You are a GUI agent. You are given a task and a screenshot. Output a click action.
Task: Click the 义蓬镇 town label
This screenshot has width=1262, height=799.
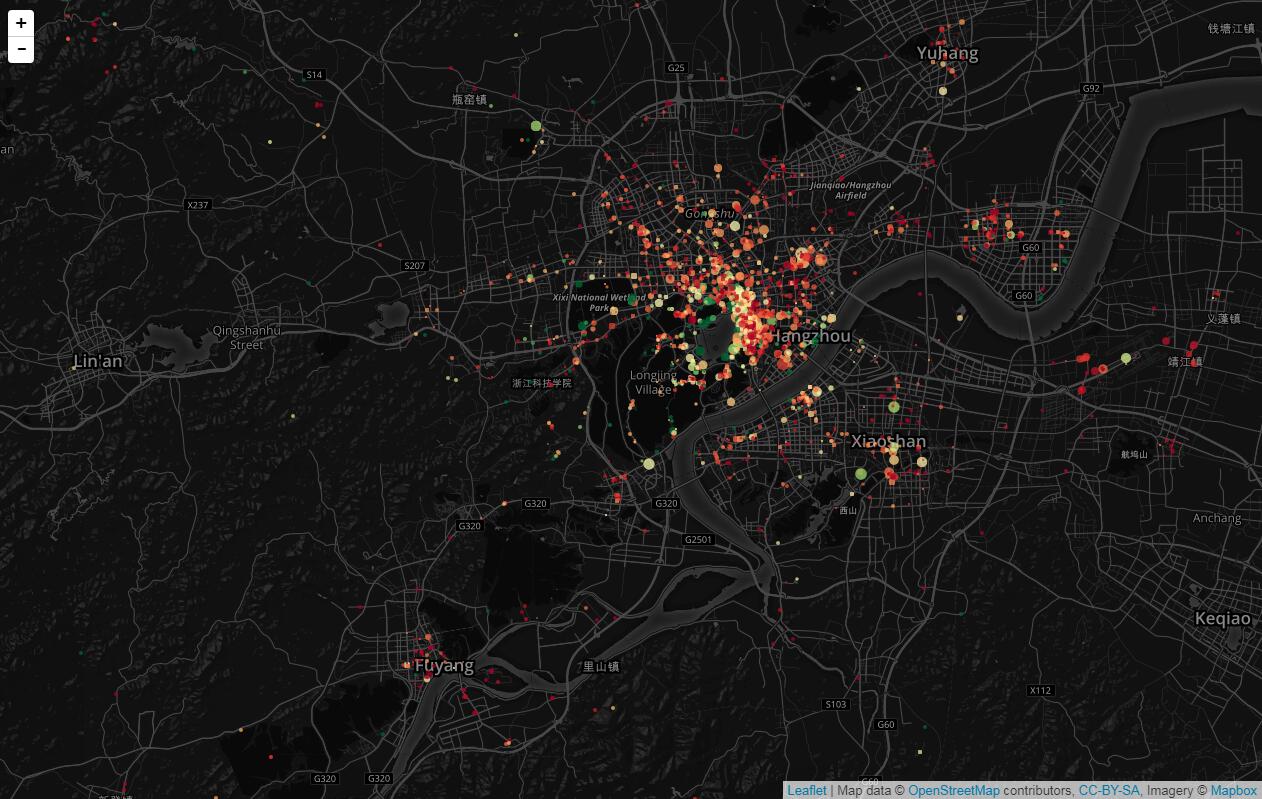(x=1223, y=319)
